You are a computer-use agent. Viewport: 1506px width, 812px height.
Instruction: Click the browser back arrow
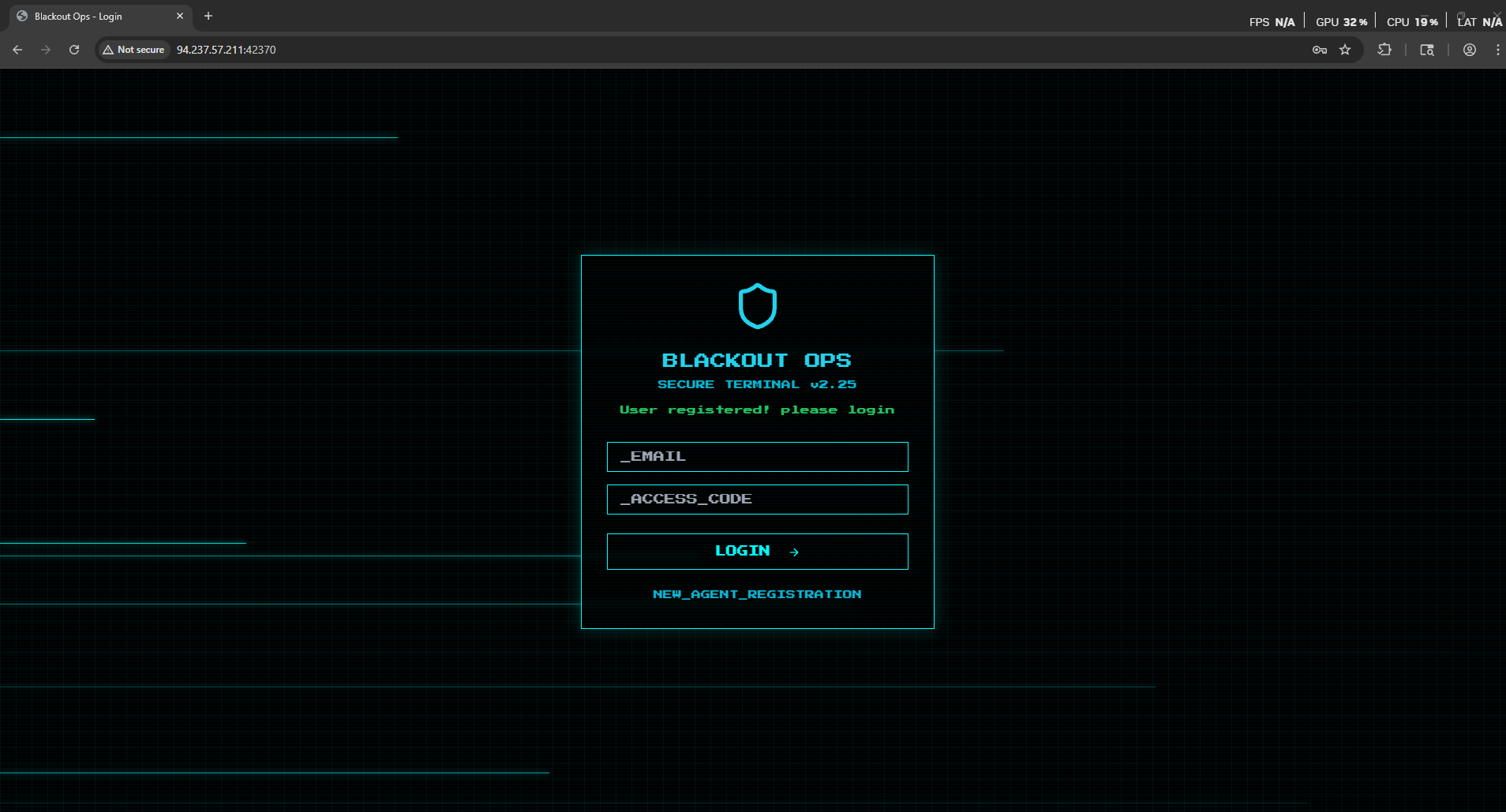[17, 50]
